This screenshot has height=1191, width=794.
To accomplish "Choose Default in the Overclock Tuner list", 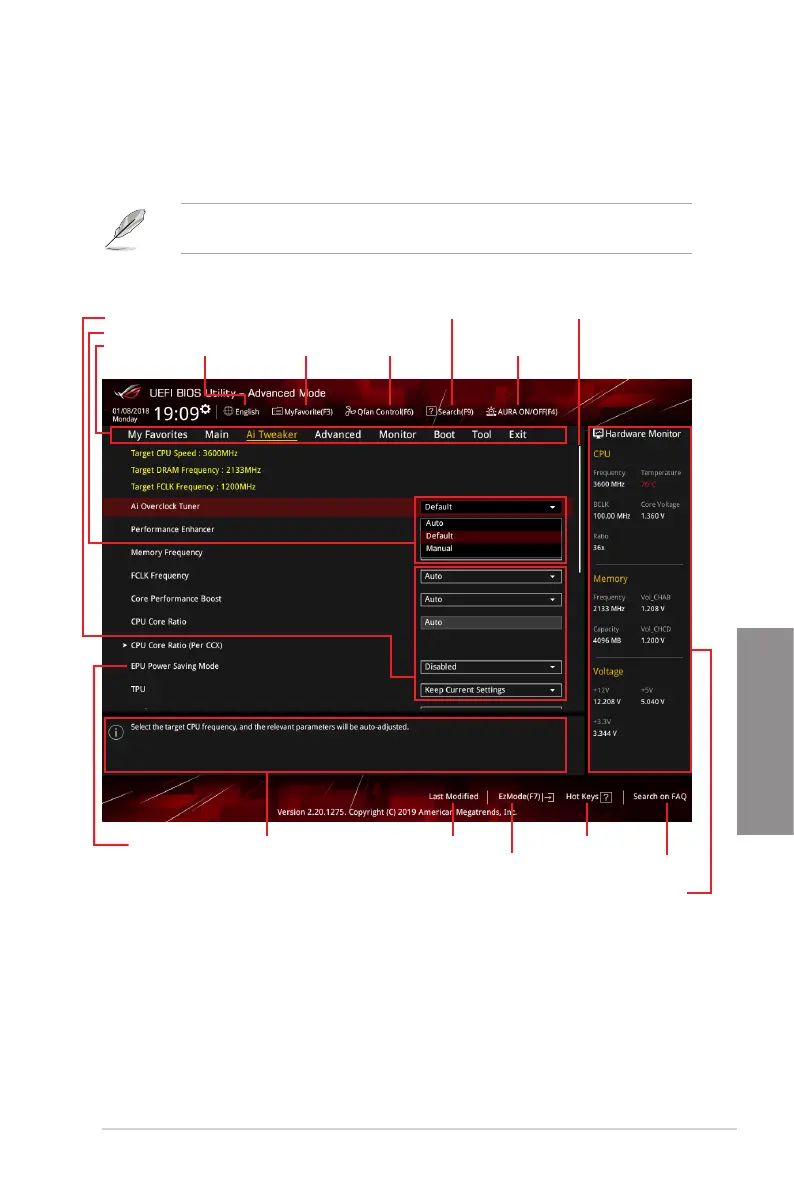I will tap(491, 535).
